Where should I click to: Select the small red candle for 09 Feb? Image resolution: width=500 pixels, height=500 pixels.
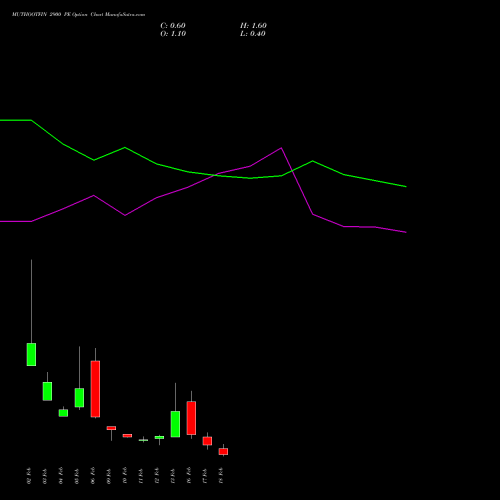(111, 428)
